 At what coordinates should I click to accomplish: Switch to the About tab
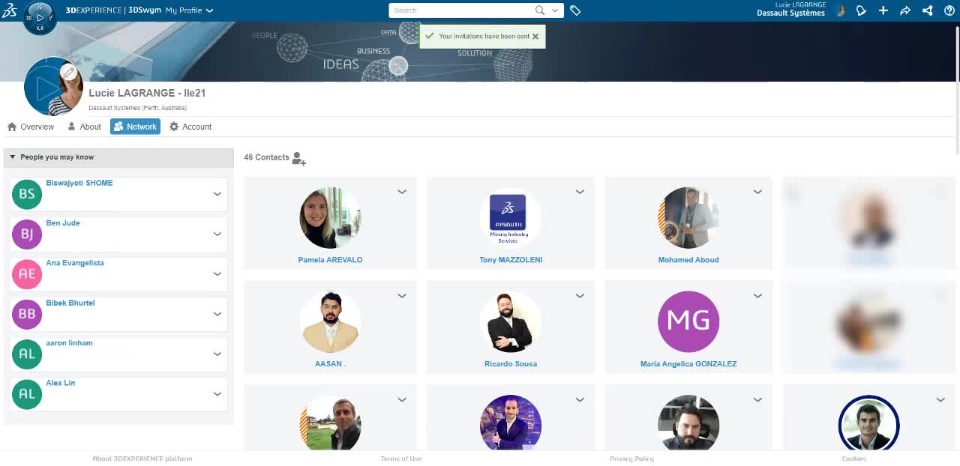point(84,127)
